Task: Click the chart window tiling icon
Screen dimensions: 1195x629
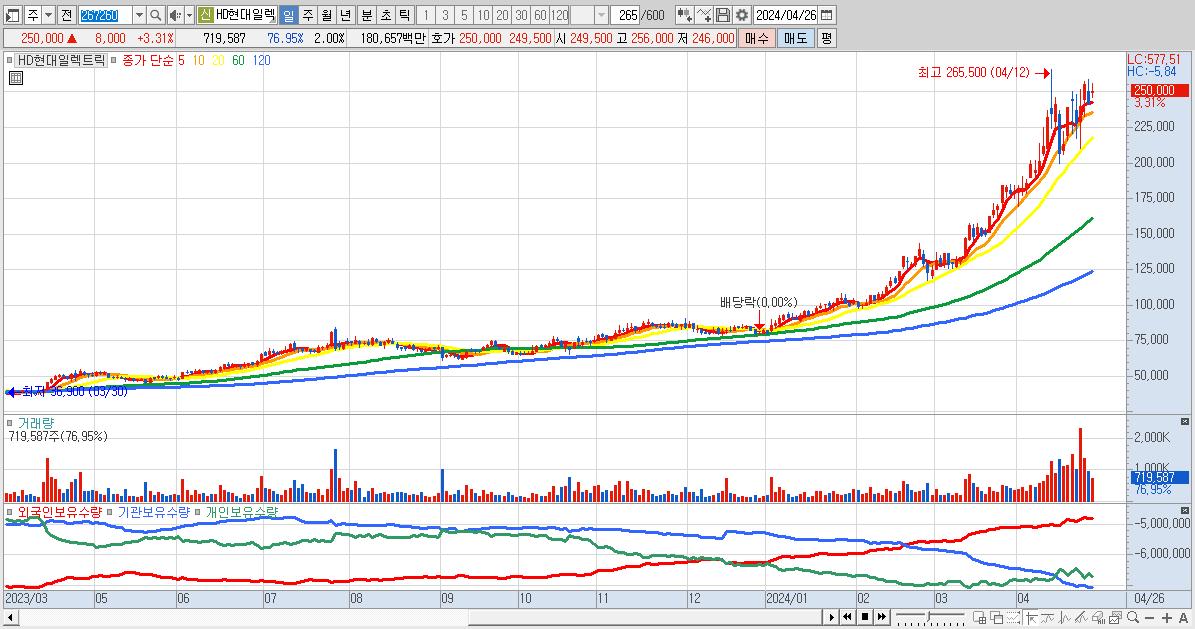Action: (980, 618)
